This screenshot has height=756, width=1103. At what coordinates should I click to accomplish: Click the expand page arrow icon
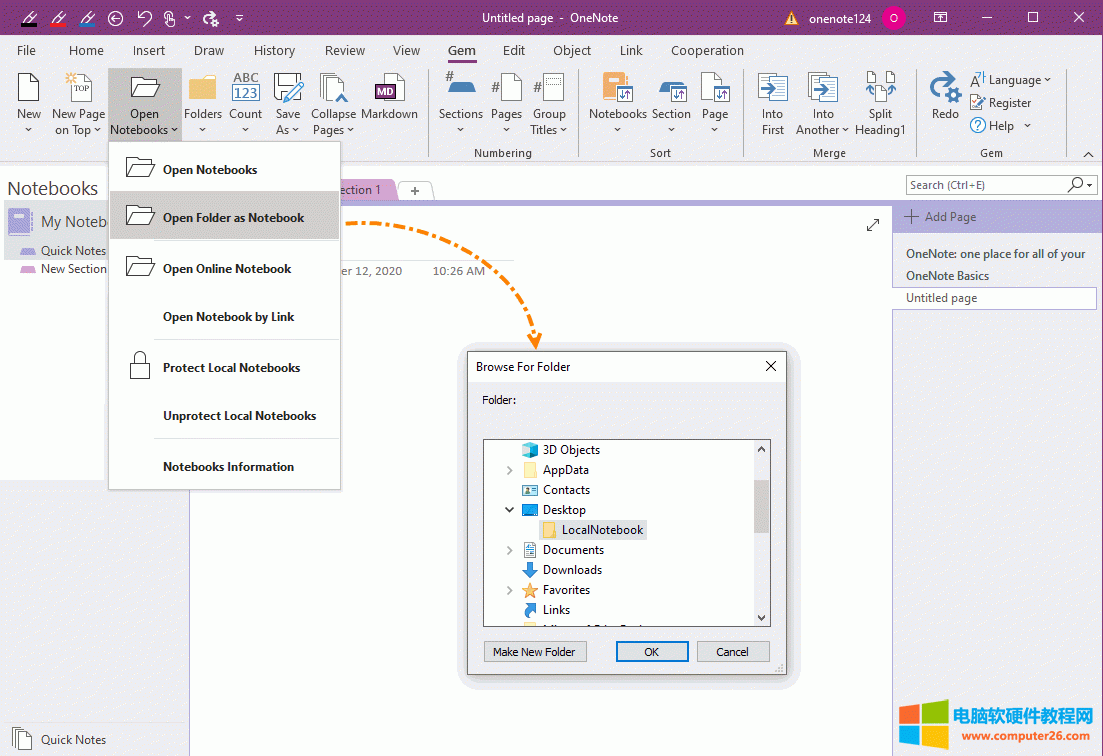(x=872, y=226)
